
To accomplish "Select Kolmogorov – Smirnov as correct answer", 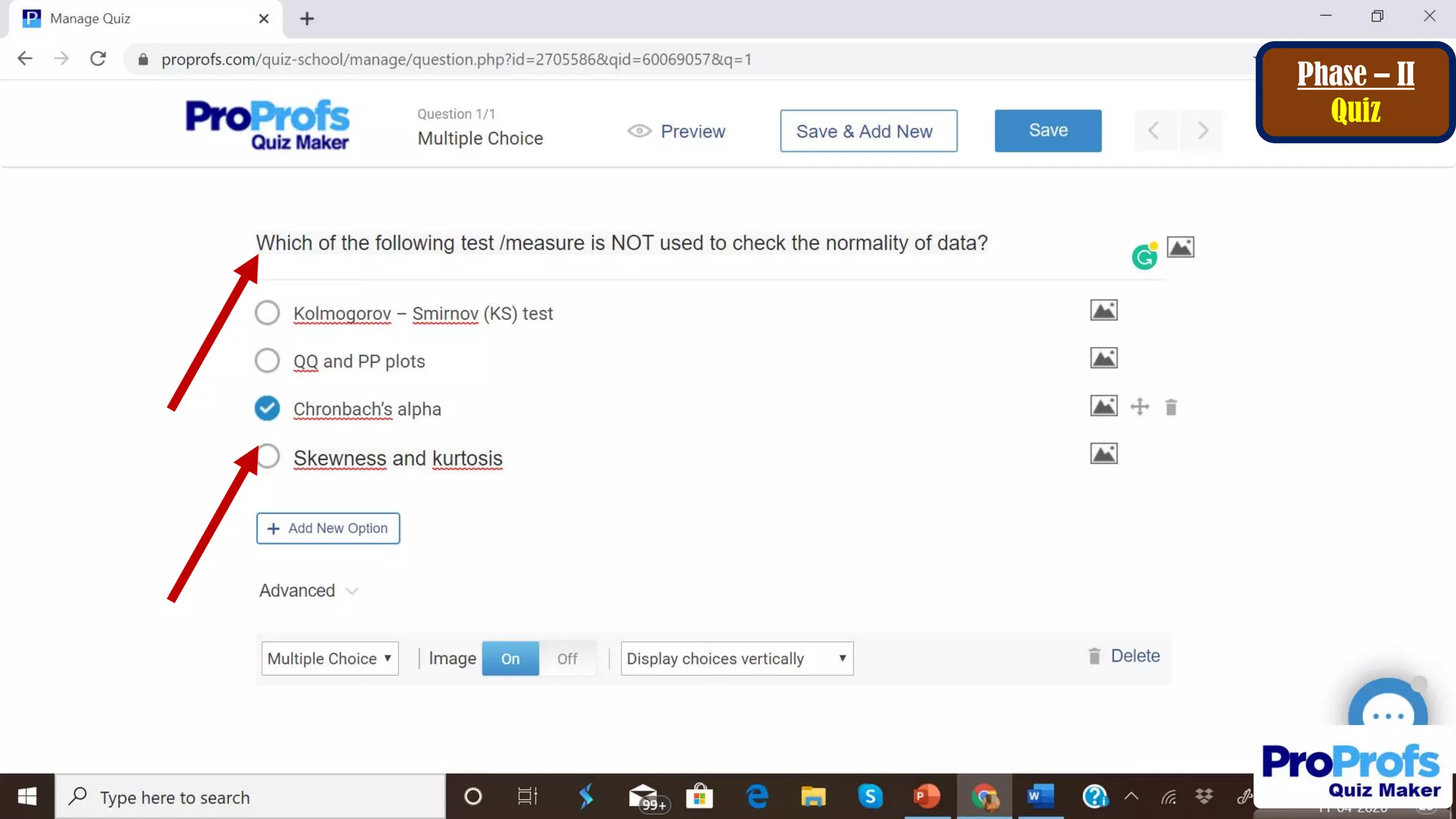I will (x=267, y=313).
